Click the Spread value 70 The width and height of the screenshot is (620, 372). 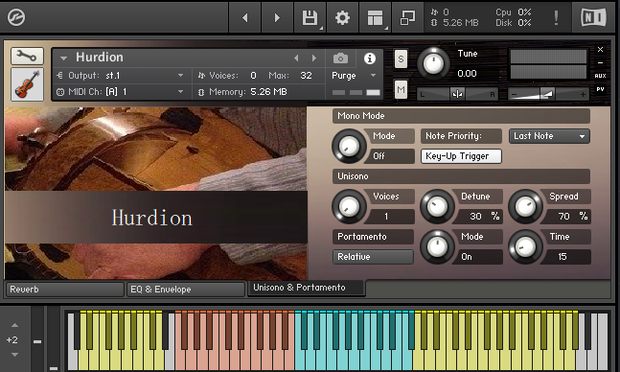564,216
